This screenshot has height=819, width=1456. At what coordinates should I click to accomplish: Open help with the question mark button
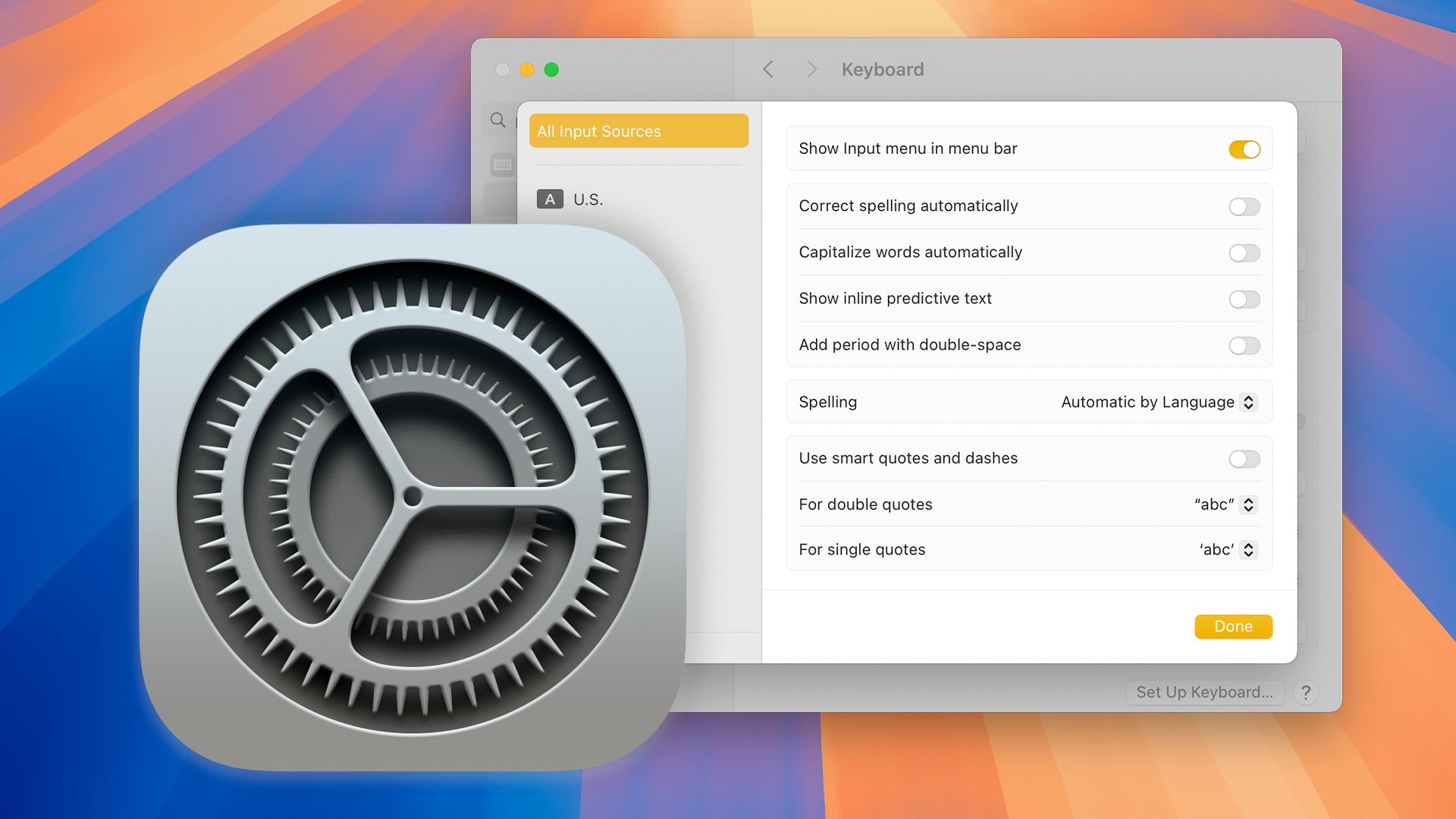[1306, 692]
